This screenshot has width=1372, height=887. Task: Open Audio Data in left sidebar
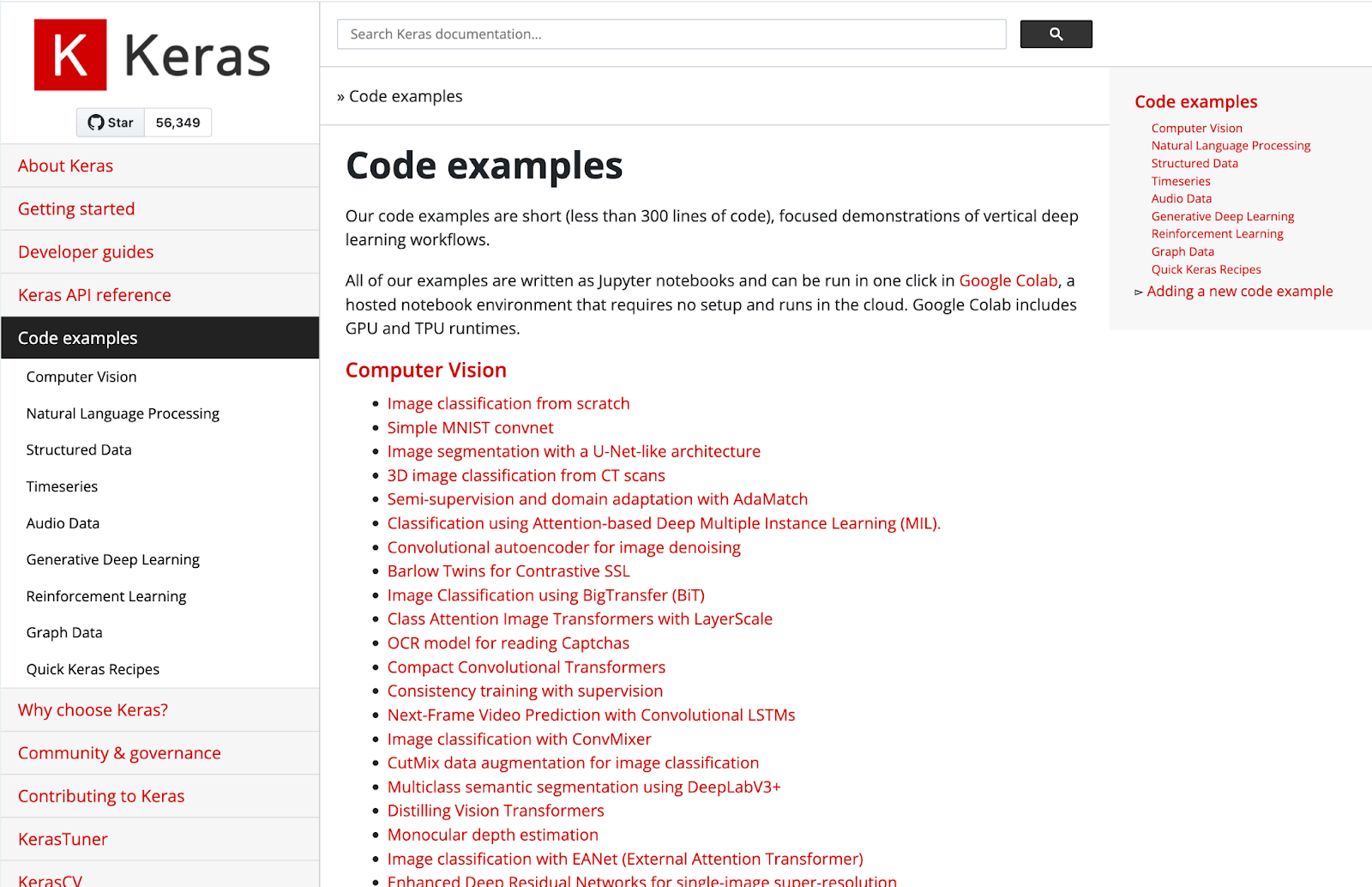coord(63,523)
